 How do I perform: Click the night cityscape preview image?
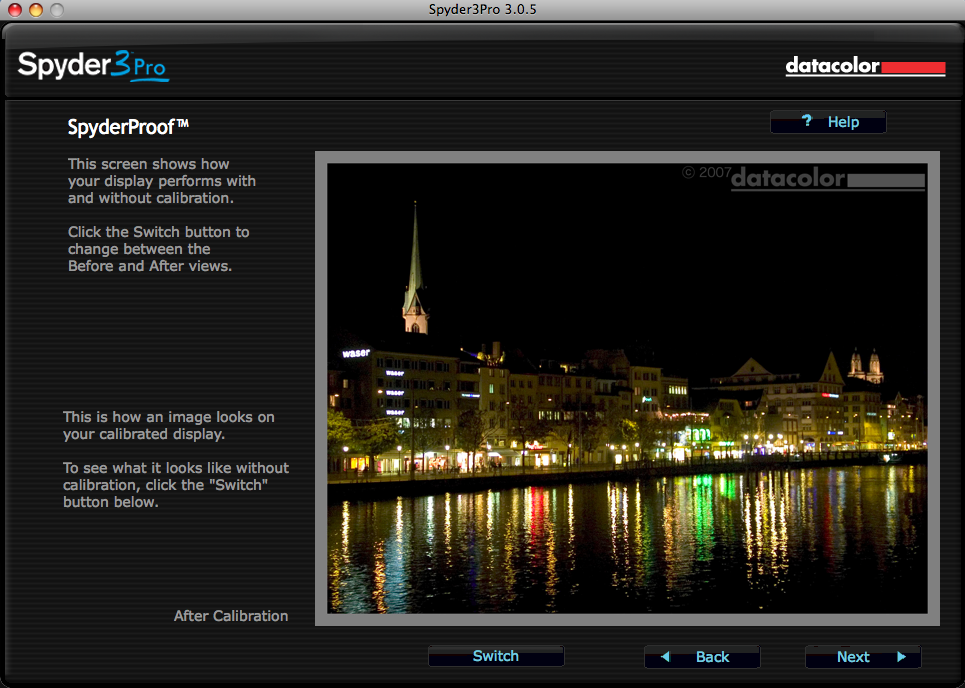pos(627,420)
